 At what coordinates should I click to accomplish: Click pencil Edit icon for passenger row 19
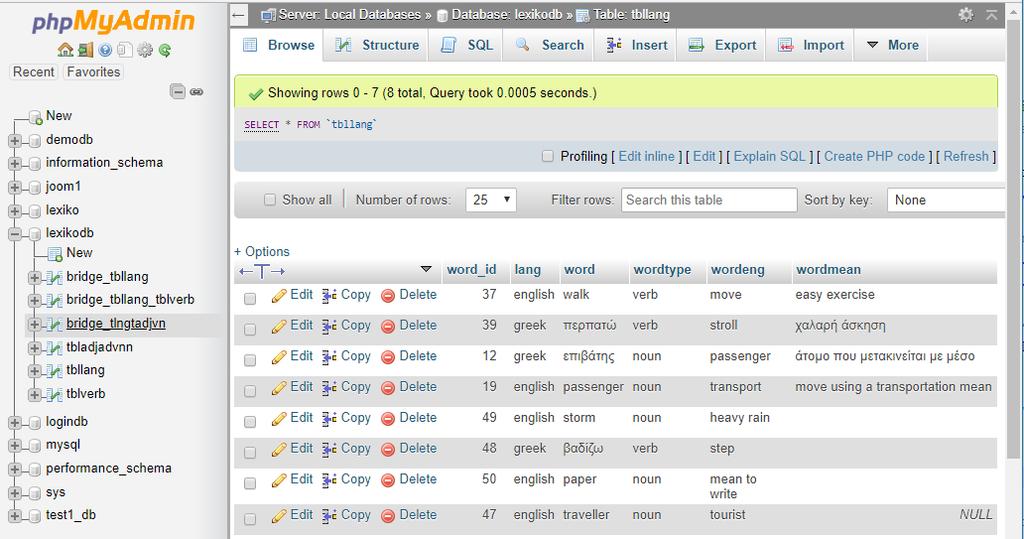pos(279,388)
